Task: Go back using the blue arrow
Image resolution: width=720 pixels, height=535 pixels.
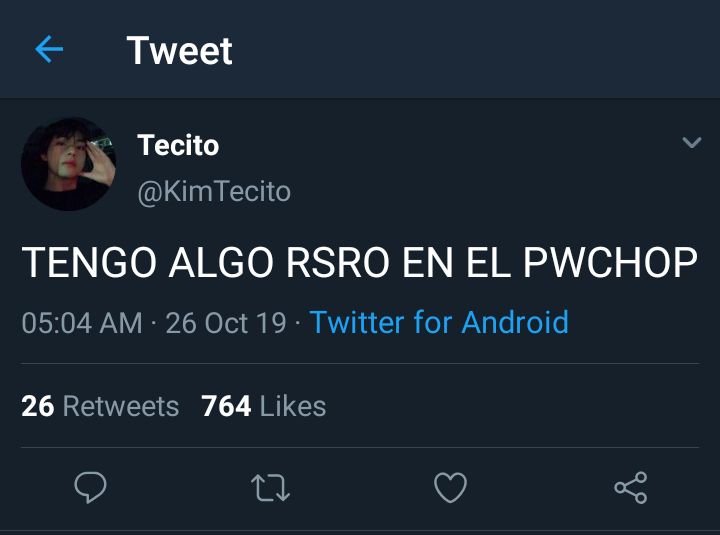Action: [x=49, y=49]
